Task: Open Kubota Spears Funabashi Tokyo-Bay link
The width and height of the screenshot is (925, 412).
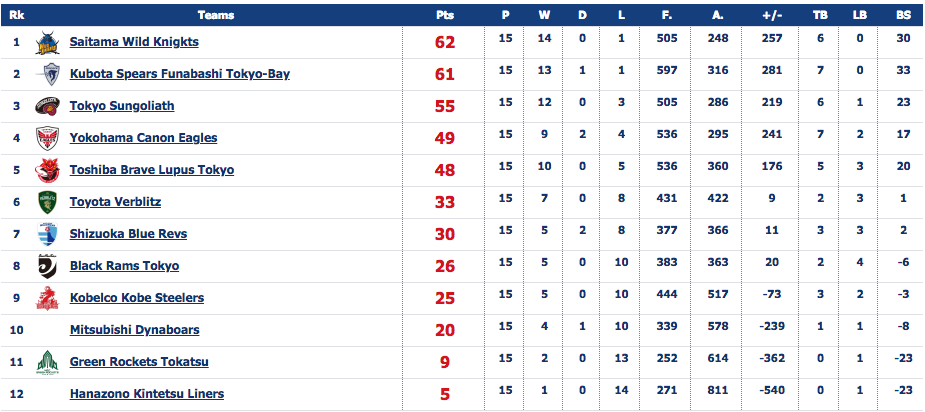Action: tap(180, 74)
